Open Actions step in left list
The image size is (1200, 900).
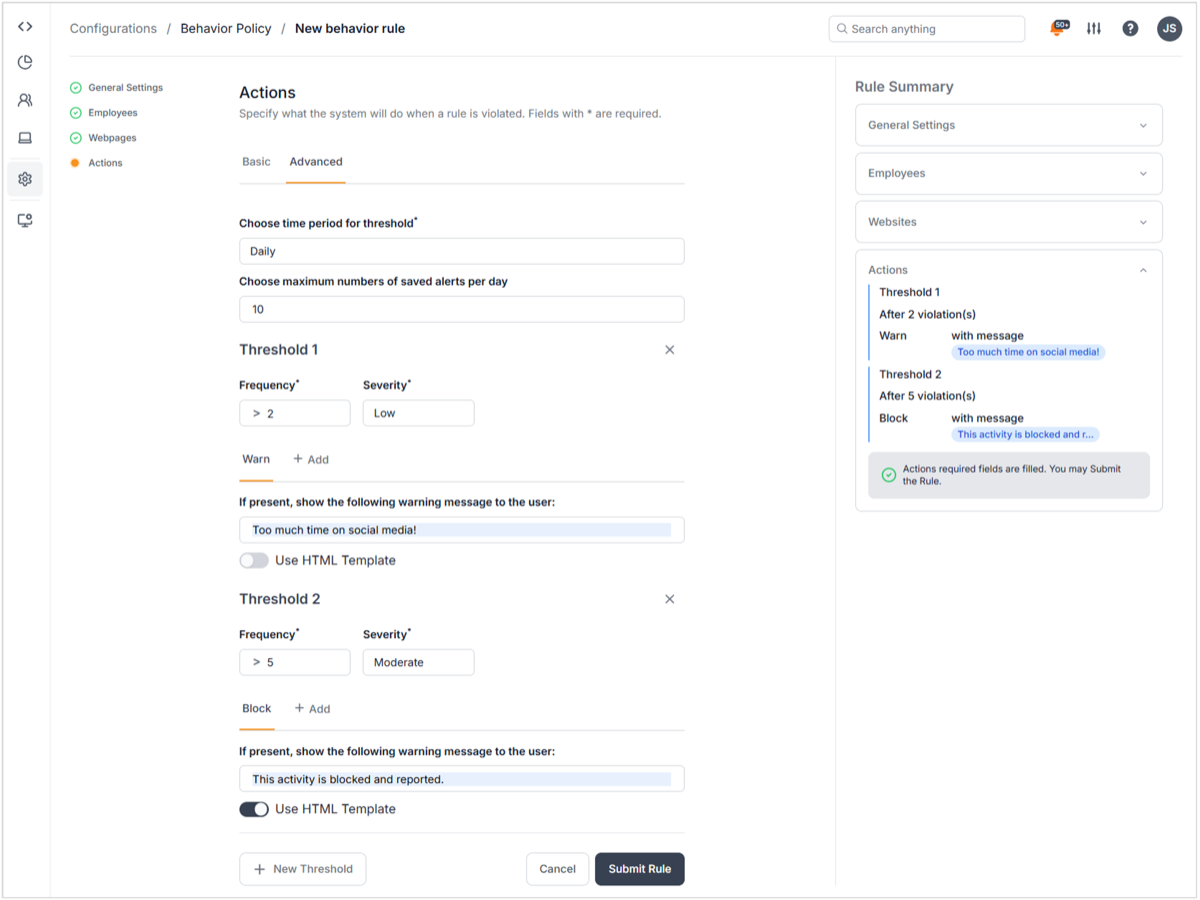click(x=105, y=163)
